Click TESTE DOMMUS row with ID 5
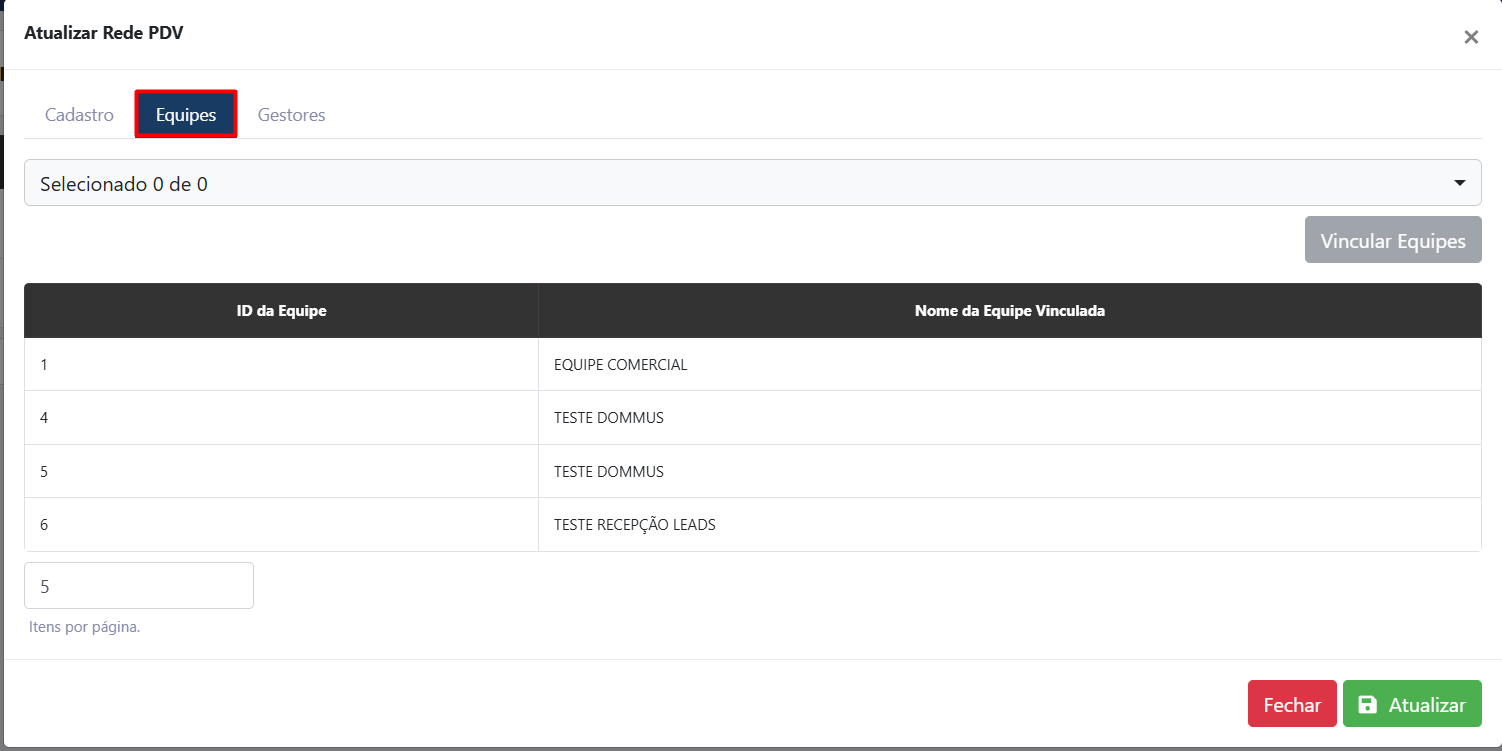Viewport: 1502px width, 751px height. coord(608,472)
